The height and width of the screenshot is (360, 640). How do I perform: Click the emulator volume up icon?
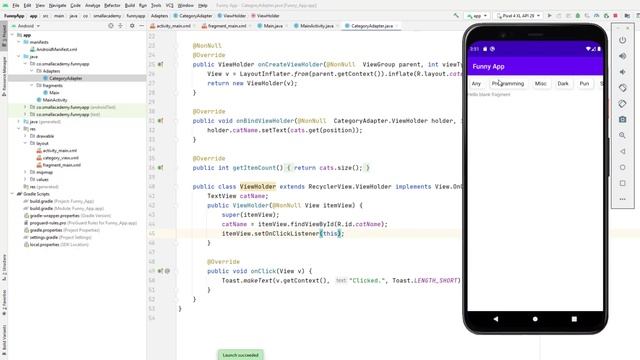[622, 56]
